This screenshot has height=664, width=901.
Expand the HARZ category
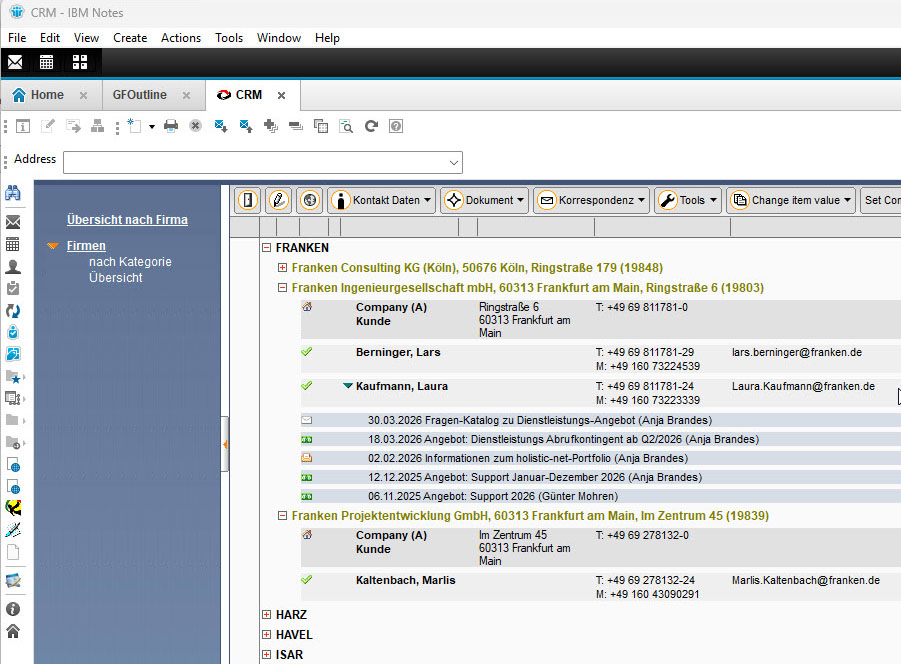(267, 615)
